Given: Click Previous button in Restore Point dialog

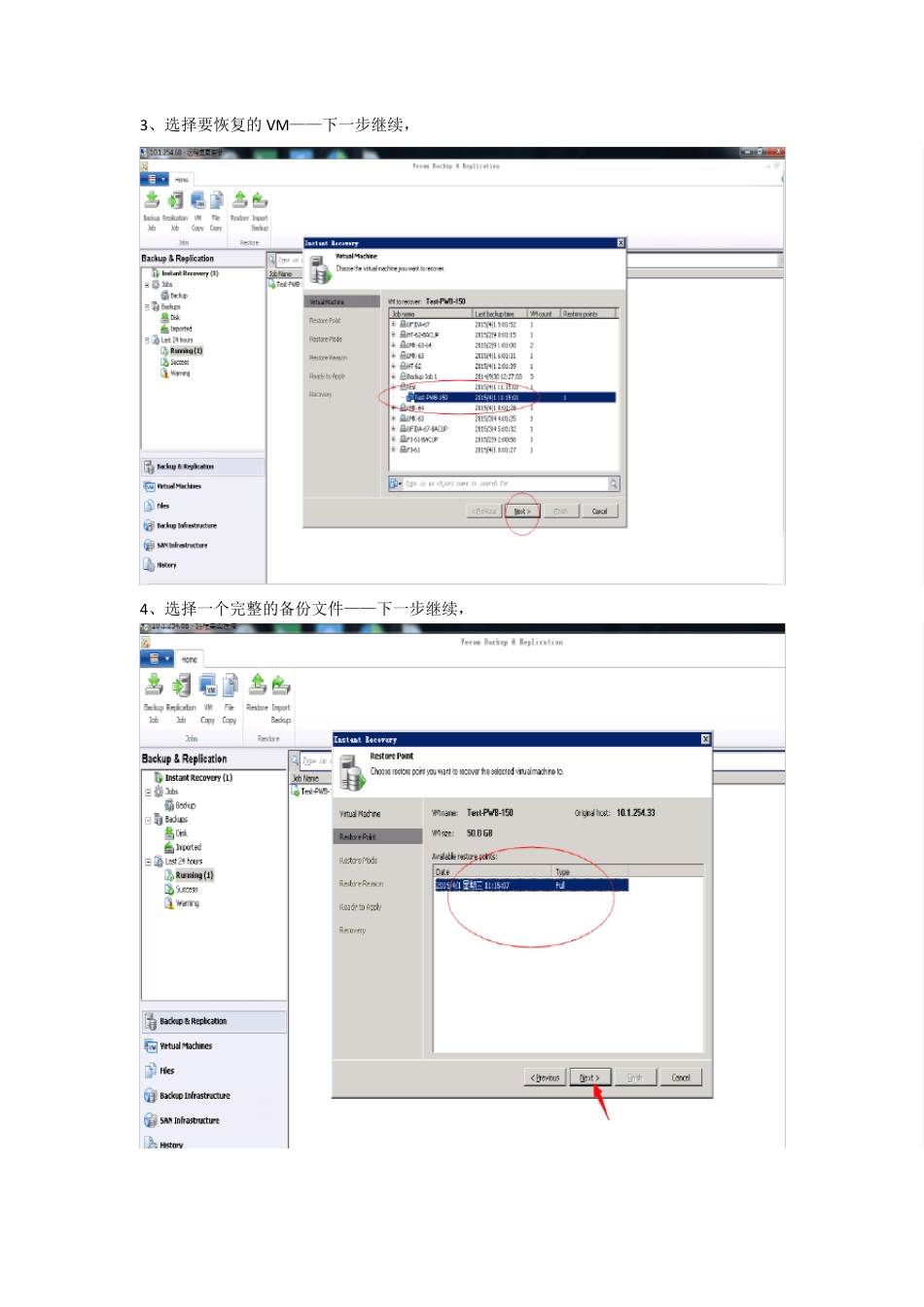Looking at the screenshot, I should point(545,1077).
